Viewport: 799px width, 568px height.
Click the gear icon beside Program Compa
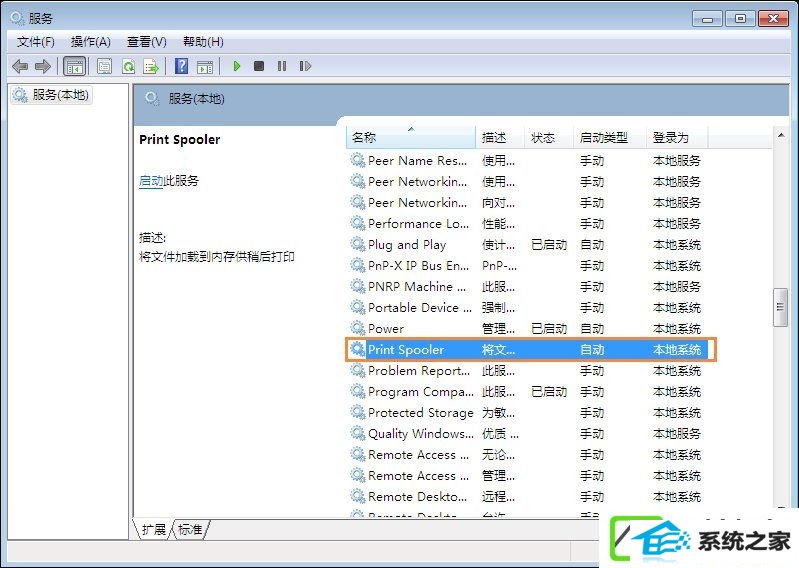[358, 391]
